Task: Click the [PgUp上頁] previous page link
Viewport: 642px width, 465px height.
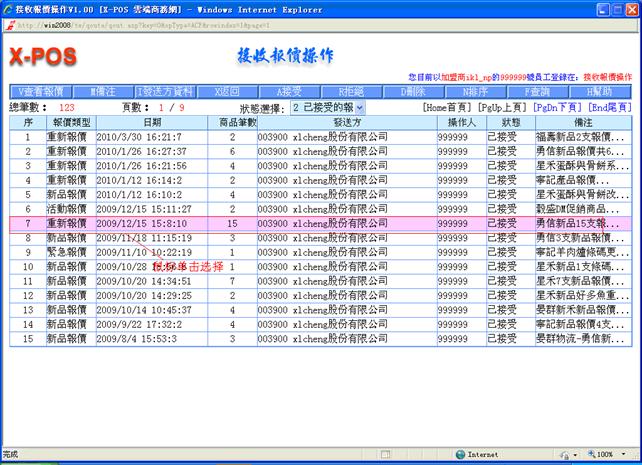Action: tap(503, 106)
